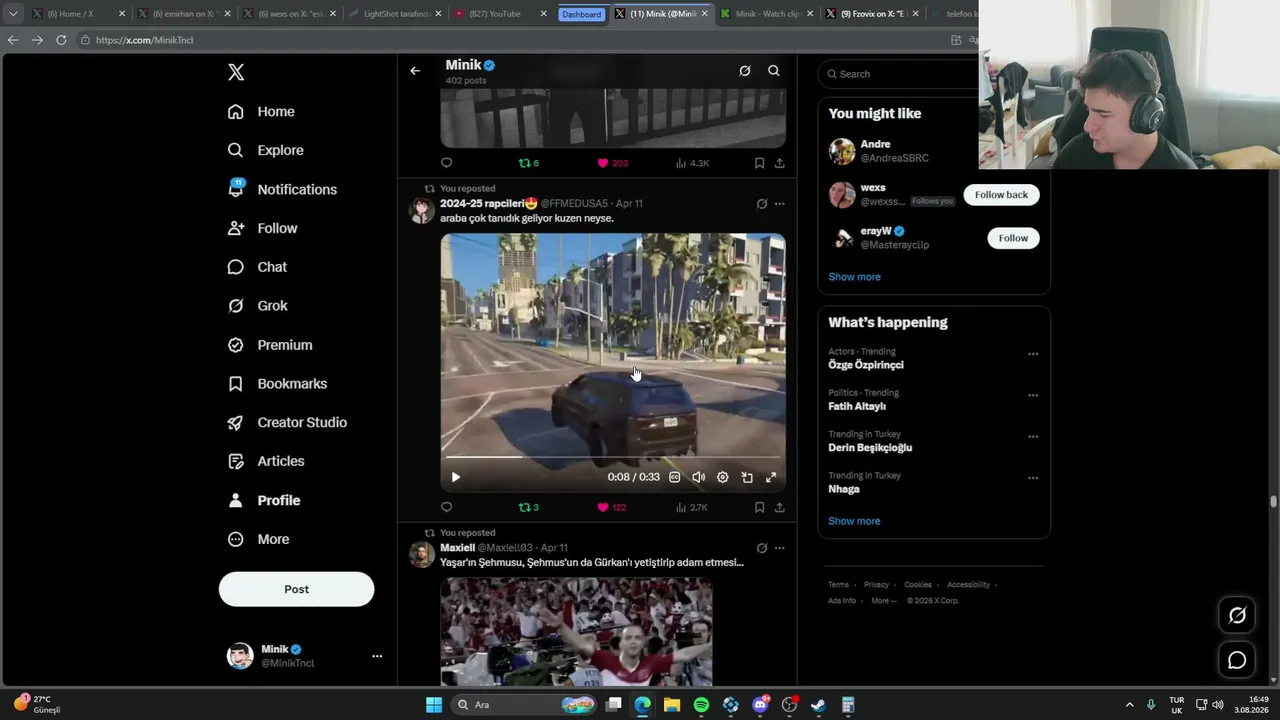Image resolution: width=1280 pixels, height=720 pixels.
Task: Open the floating Grok button
Action: 1237,616
